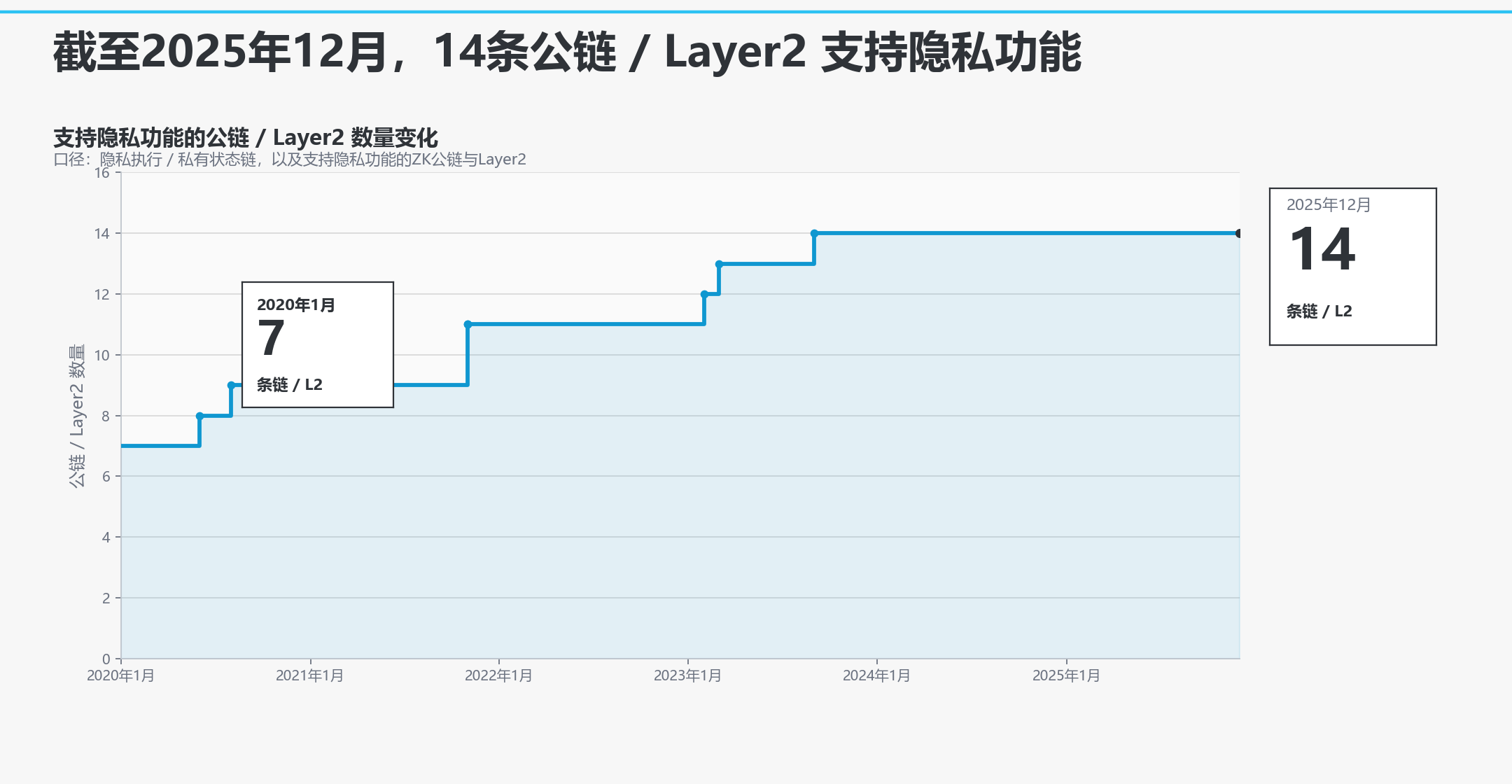
Task: Click the data point where the line reaches 9
Action: point(231,385)
